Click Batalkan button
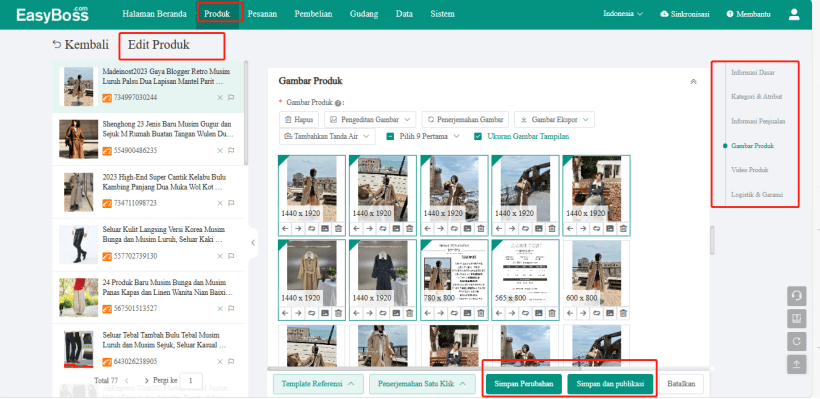The image size is (820, 399). (x=681, y=384)
